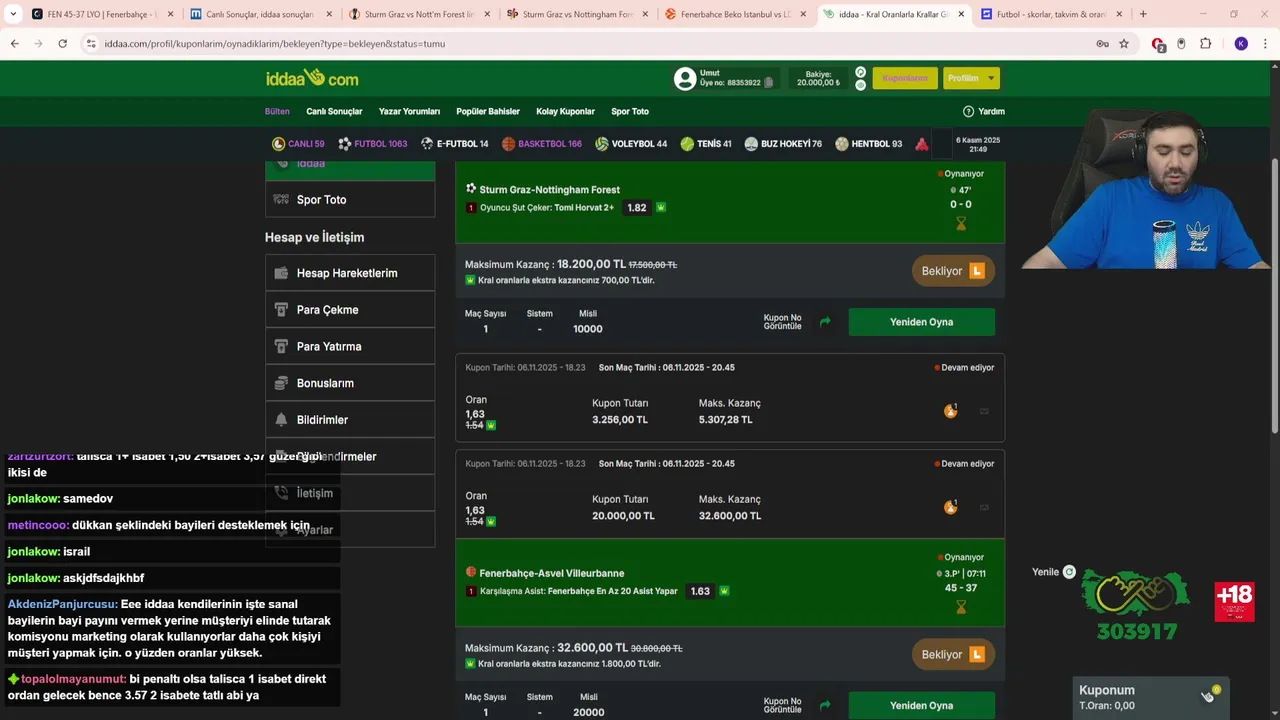Open Spor Toto in sidebar
Image resolution: width=1280 pixels, height=720 pixels.
(x=350, y=200)
